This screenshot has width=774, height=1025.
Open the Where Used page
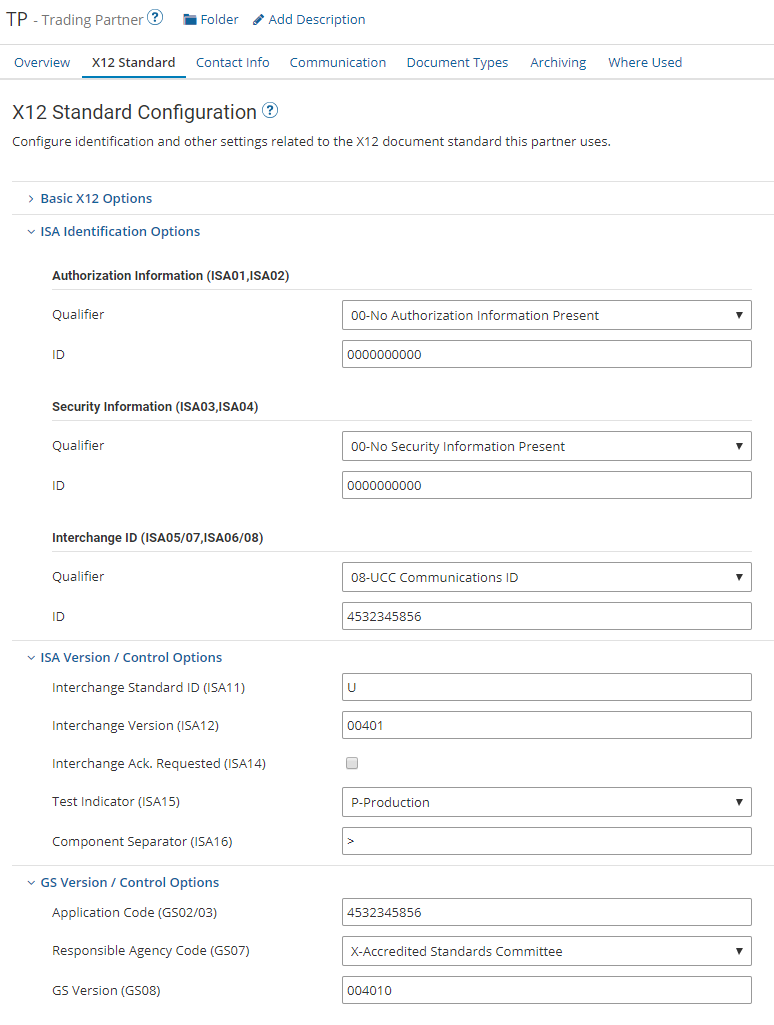coord(645,62)
